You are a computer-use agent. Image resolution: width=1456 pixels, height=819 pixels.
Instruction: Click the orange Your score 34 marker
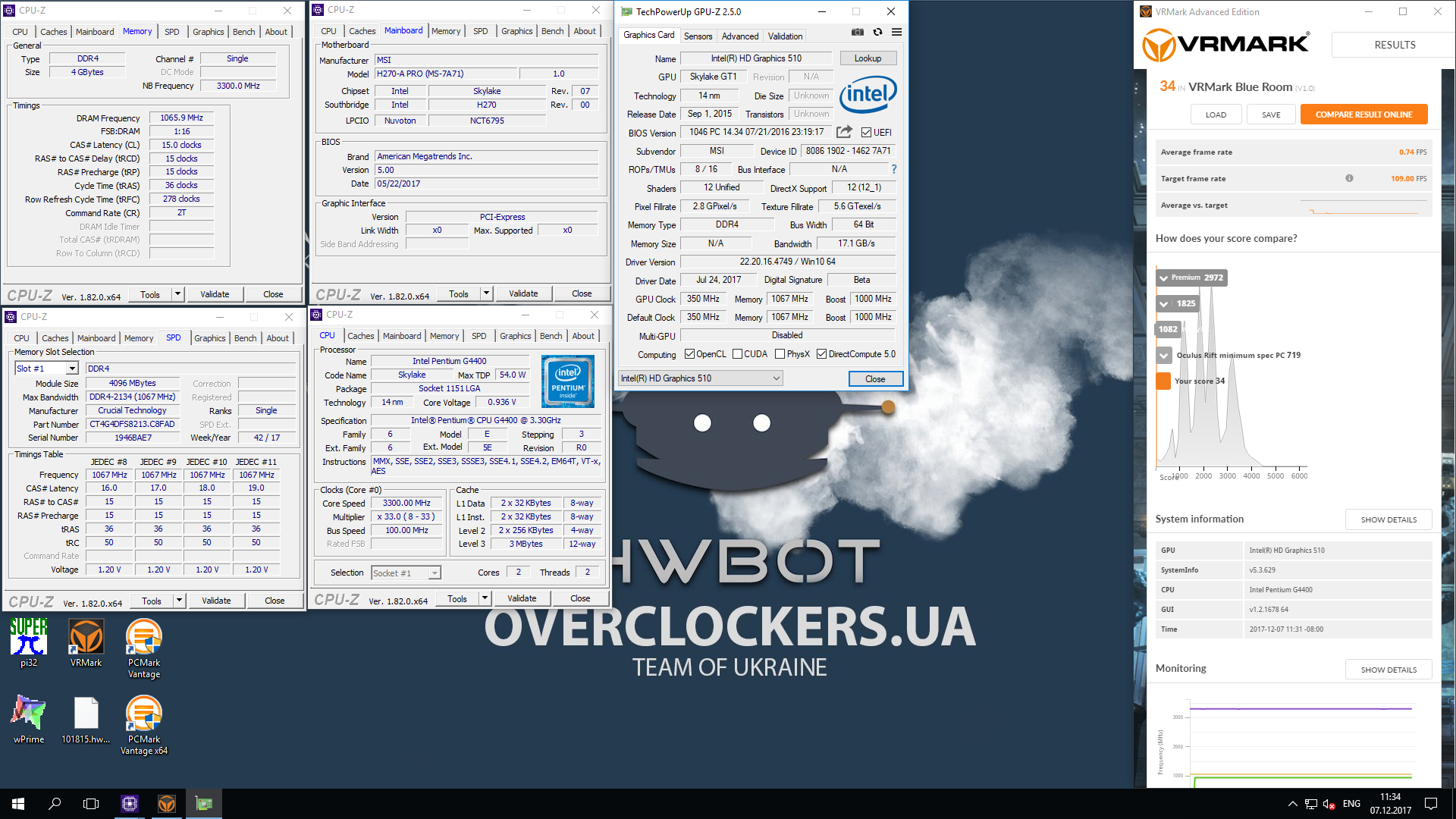coord(1163,381)
